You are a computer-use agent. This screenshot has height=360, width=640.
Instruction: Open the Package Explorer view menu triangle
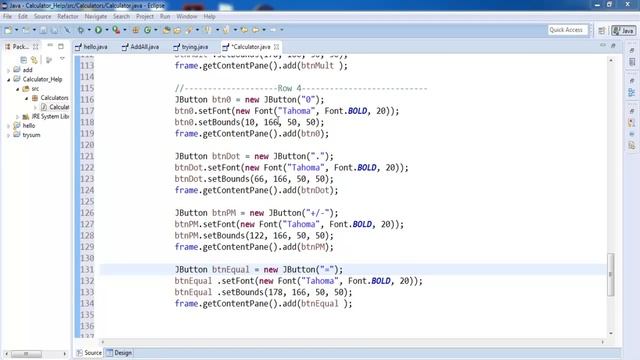[62, 59]
